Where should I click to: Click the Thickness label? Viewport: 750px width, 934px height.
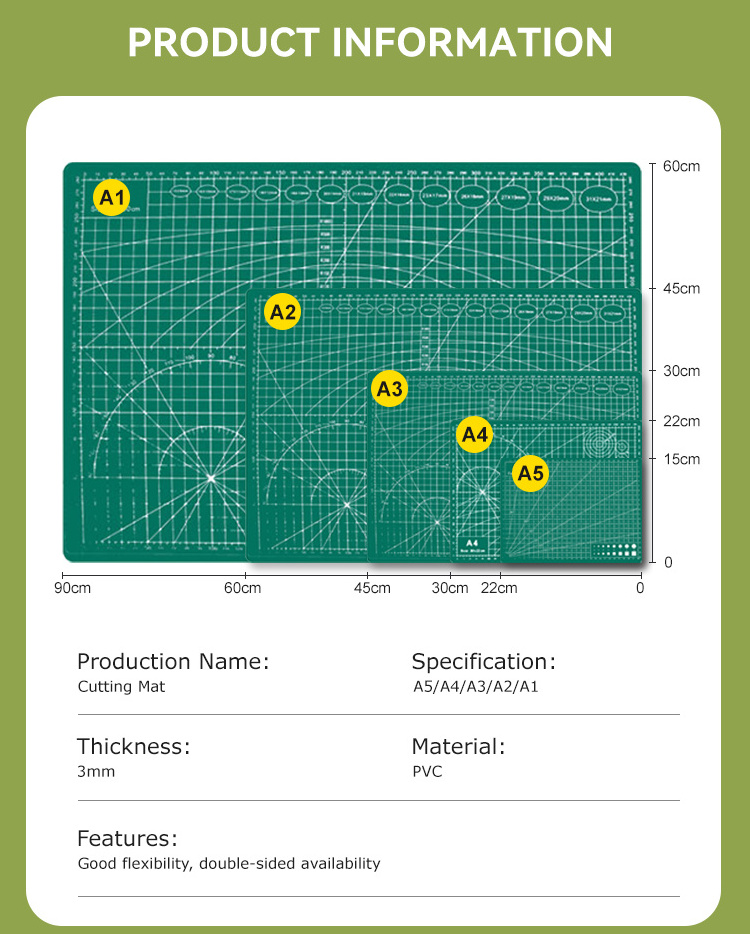[x=133, y=746]
